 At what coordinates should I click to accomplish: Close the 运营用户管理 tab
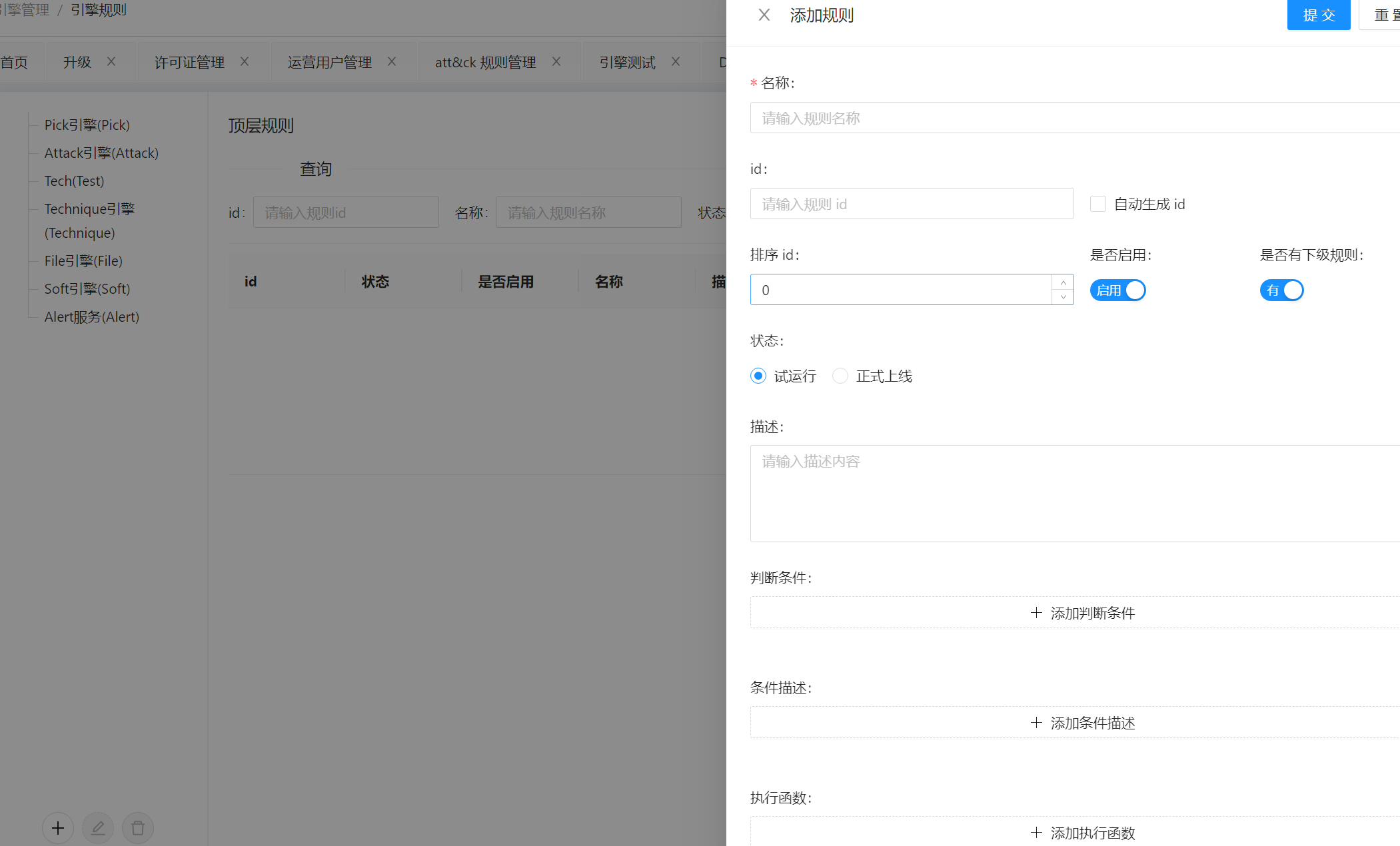click(x=392, y=61)
